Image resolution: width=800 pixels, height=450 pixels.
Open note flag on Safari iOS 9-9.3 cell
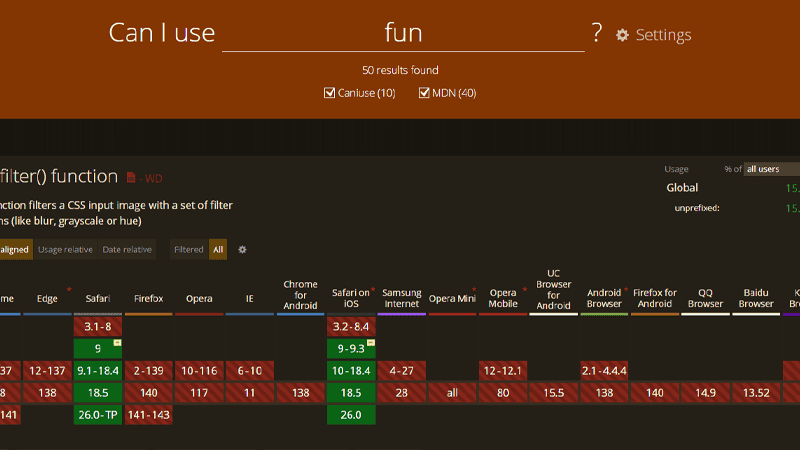pos(371,343)
